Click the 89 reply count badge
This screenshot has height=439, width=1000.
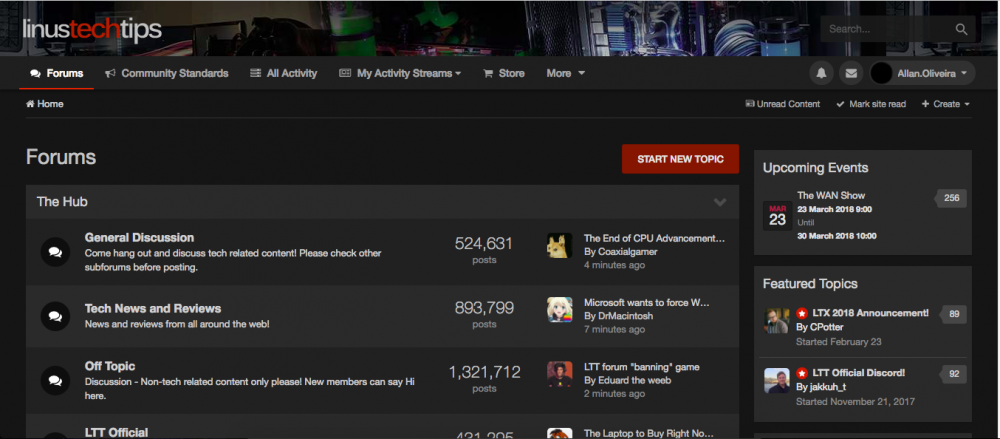click(953, 314)
